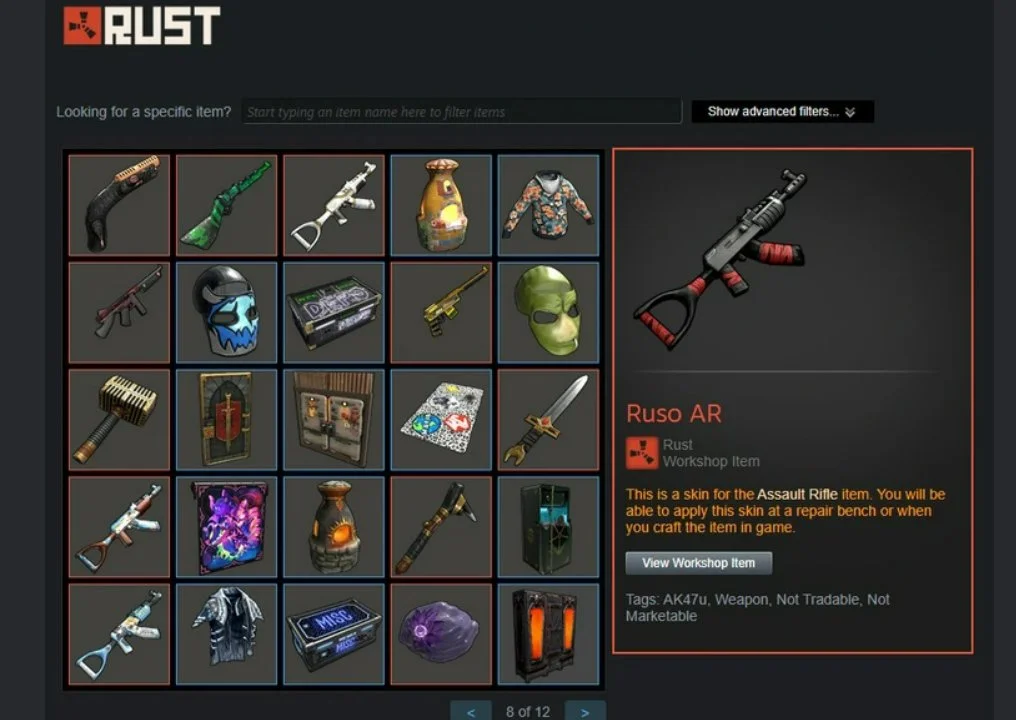The width and height of the screenshot is (1016, 720).
Task: Open View Workshop Item button
Action: (x=698, y=563)
